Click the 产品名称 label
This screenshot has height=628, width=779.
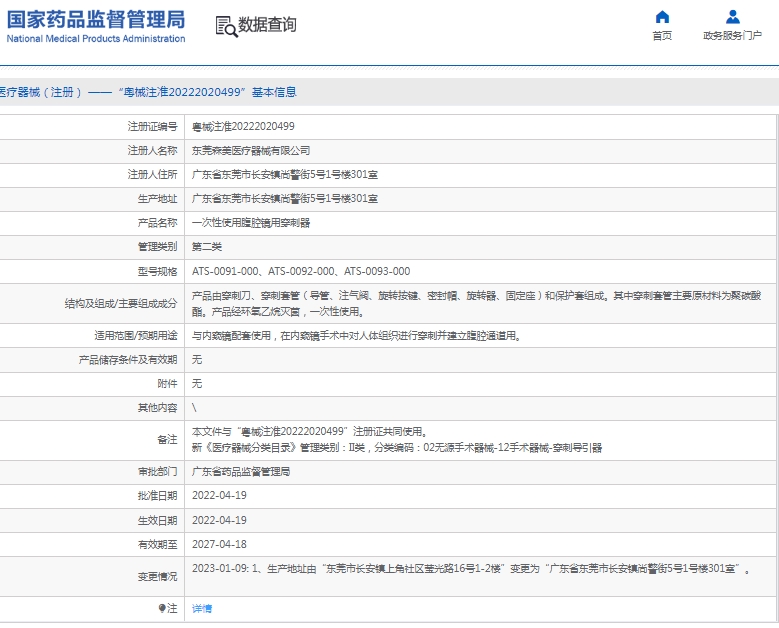(x=157, y=223)
